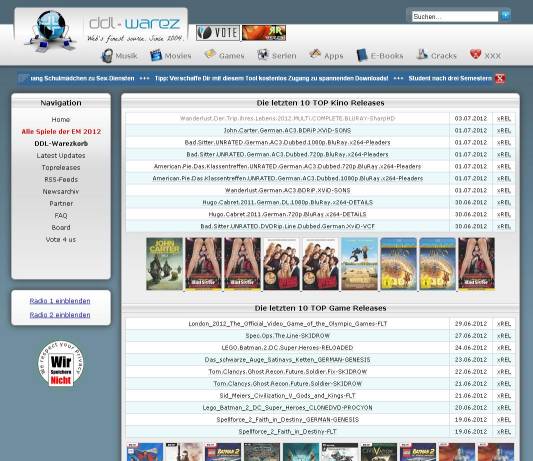Click the first LEGO Batman 2 game cover
This screenshot has width=533, height=461.
223,452
